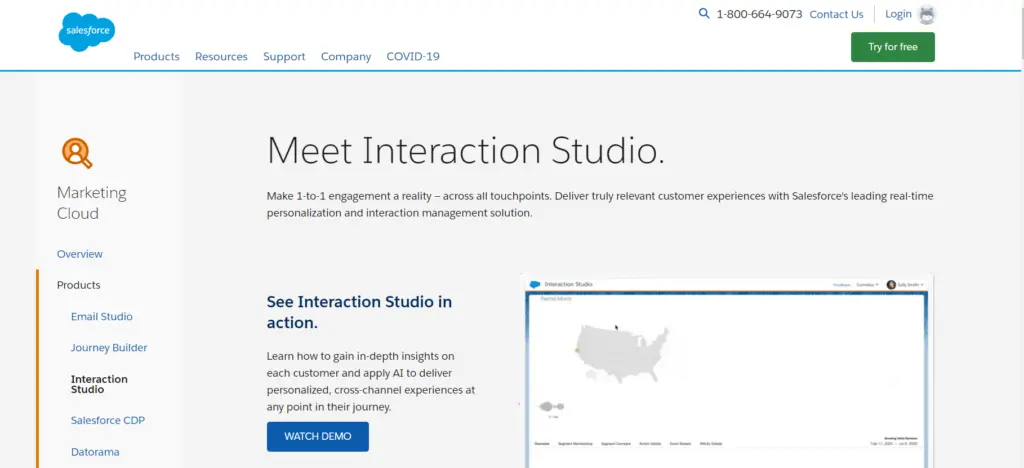Click the orange Marketing Cloud icon
Viewport: 1024px width, 468px height.
tap(76, 152)
